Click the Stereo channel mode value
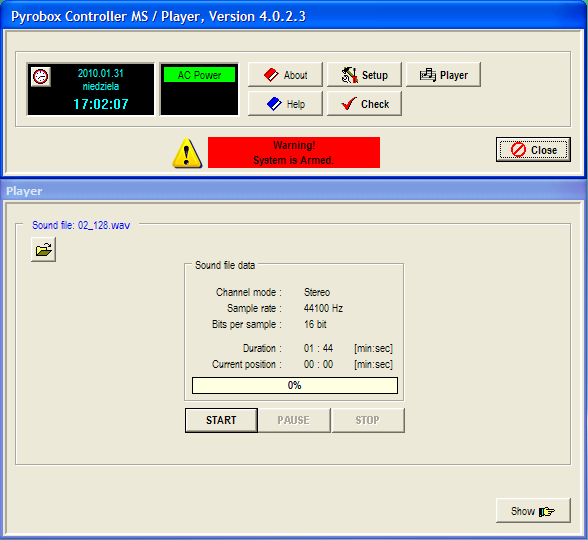Image resolution: width=588 pixels, height=540 pixels. coord(317,292)
